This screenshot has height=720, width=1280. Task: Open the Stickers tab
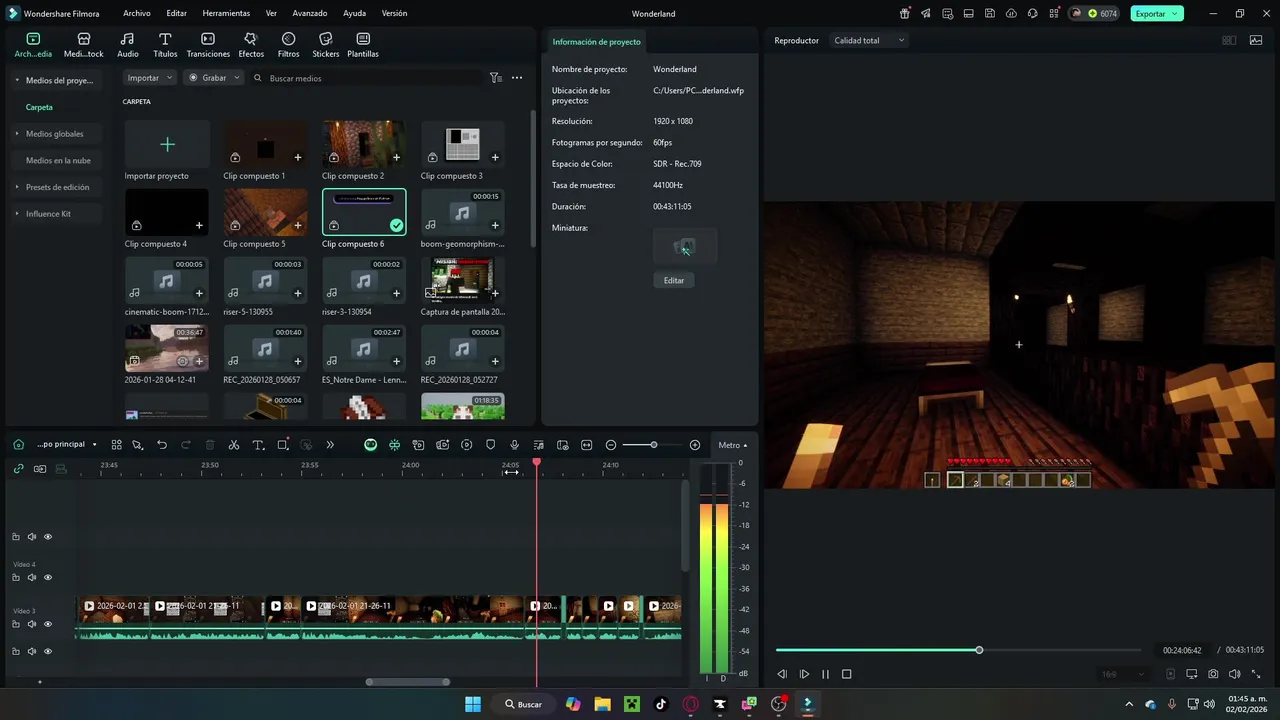326,45
